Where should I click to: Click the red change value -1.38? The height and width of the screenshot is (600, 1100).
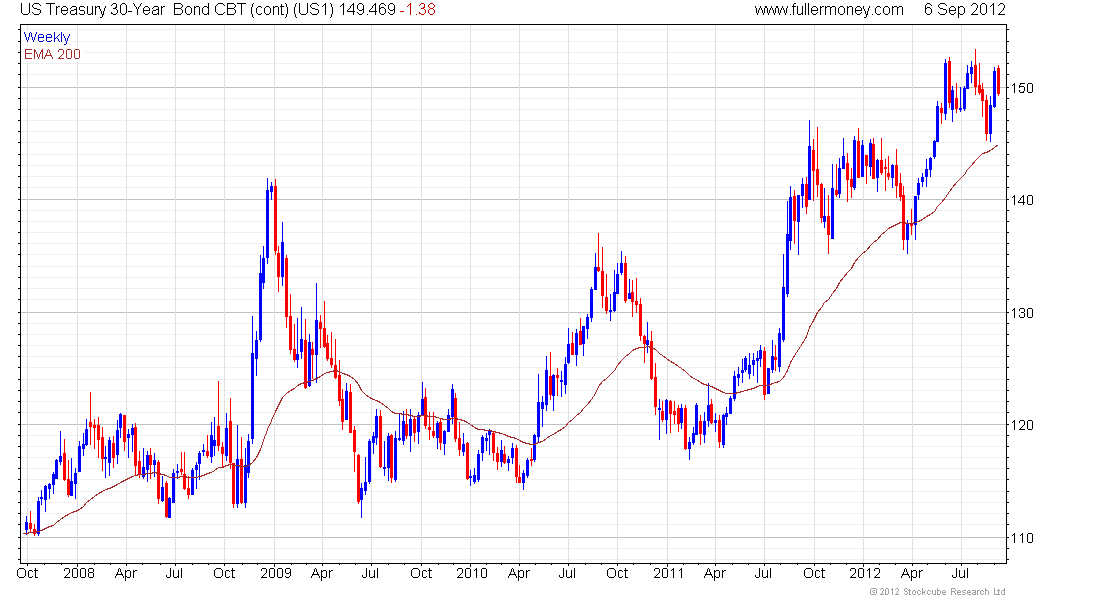click(418, 10)
